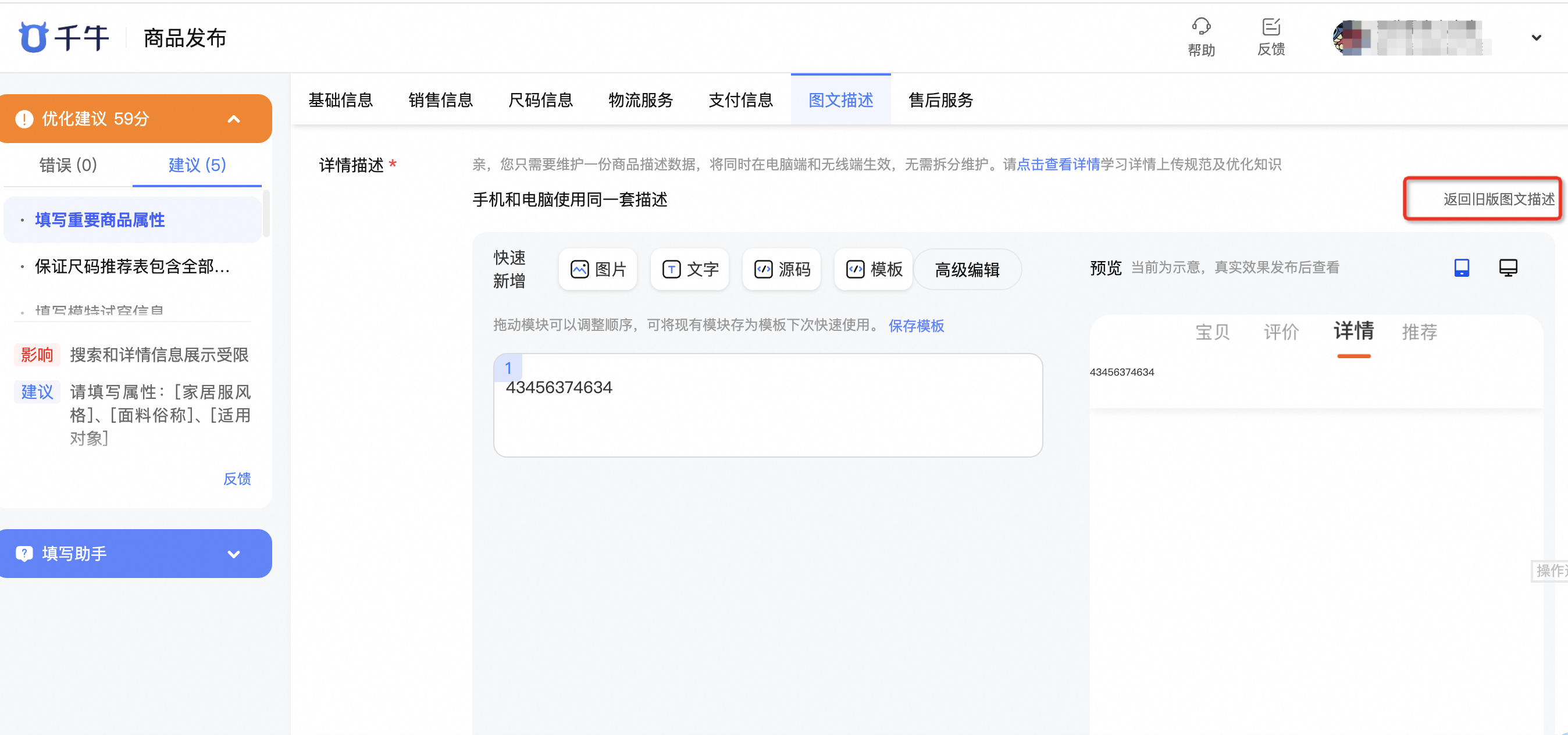Open the 销售信息 tab

pyautogui.click(x=441, y=100)
